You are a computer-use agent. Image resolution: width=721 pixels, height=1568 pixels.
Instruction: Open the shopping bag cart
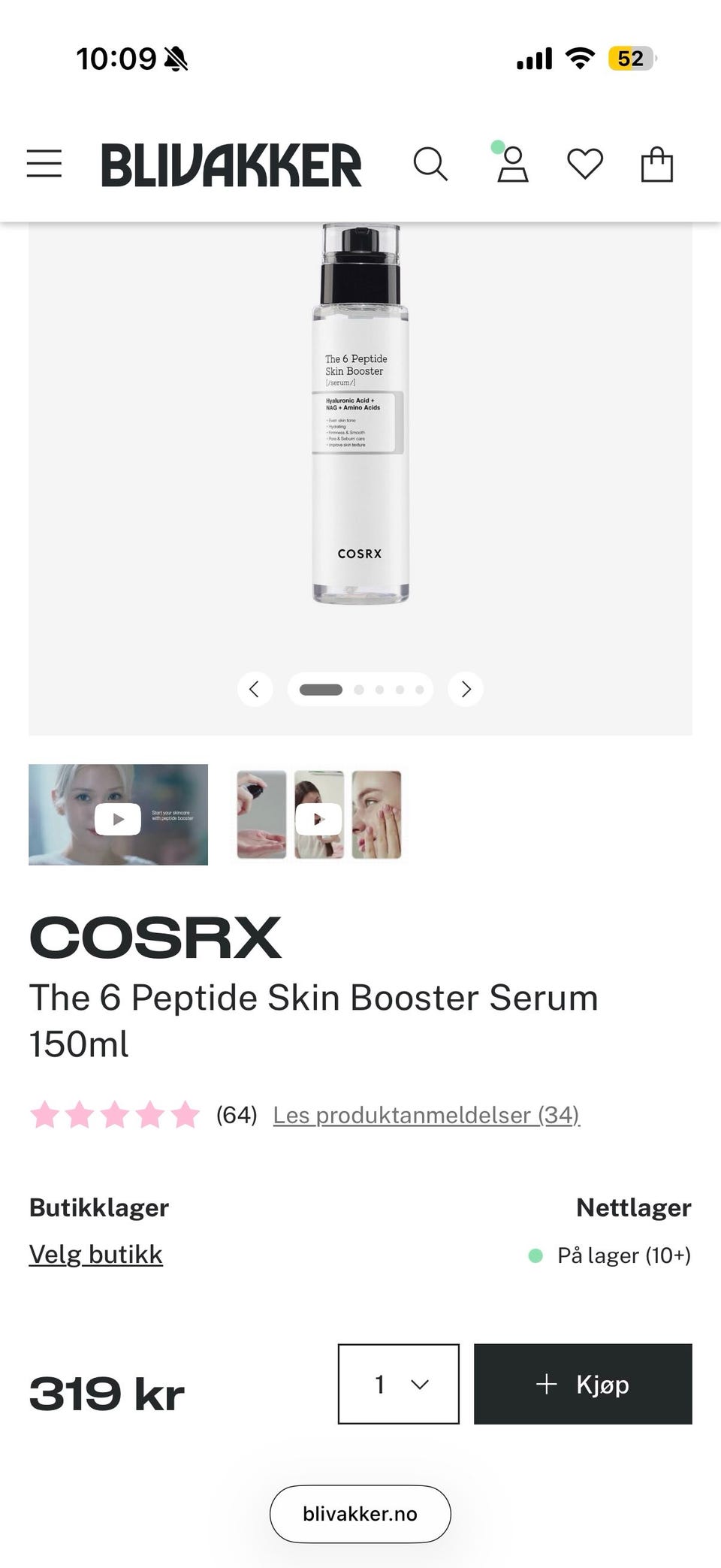pyautogui.click(x=657, y=164)
